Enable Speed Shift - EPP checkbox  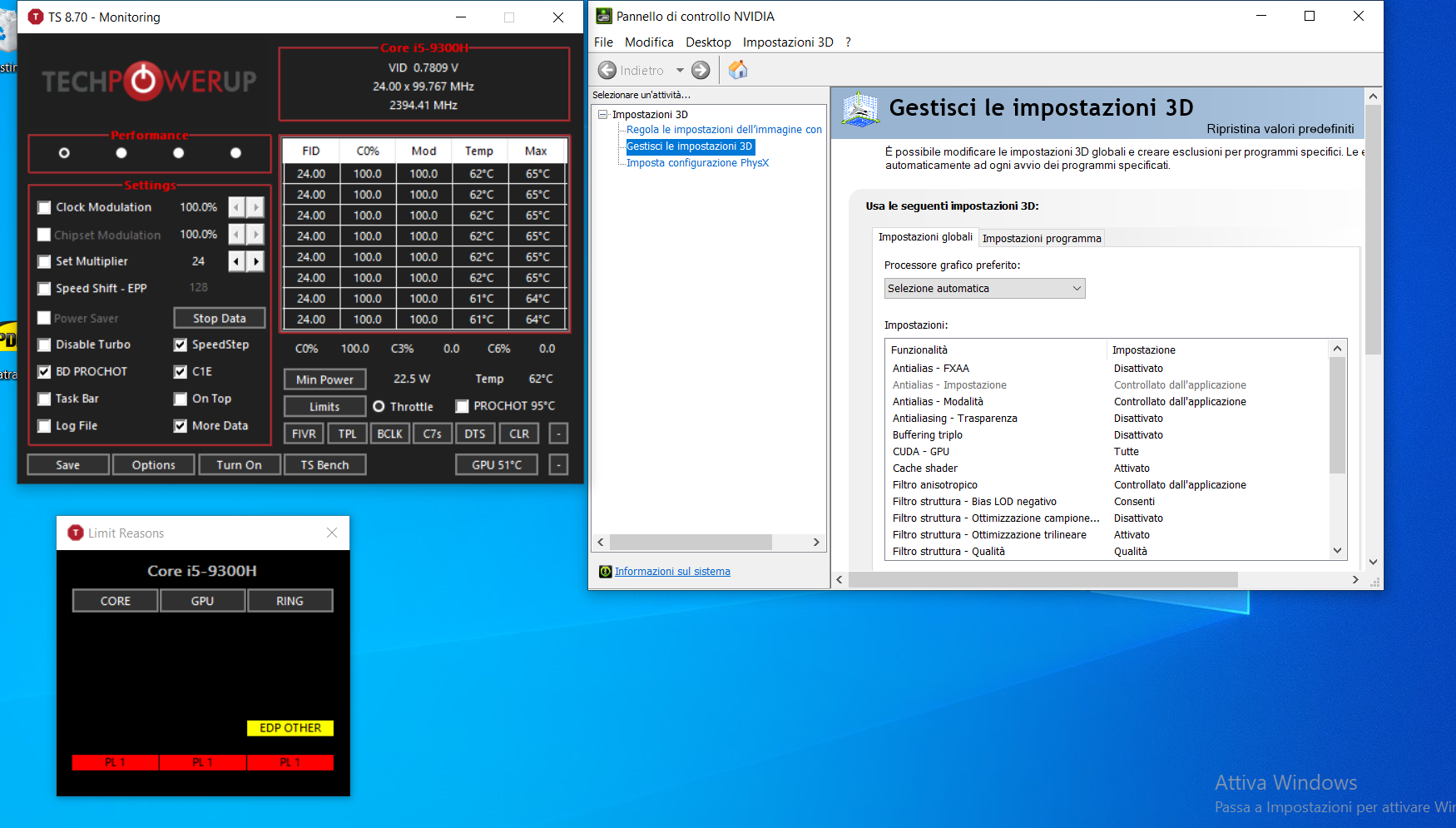tap(44, 289)
